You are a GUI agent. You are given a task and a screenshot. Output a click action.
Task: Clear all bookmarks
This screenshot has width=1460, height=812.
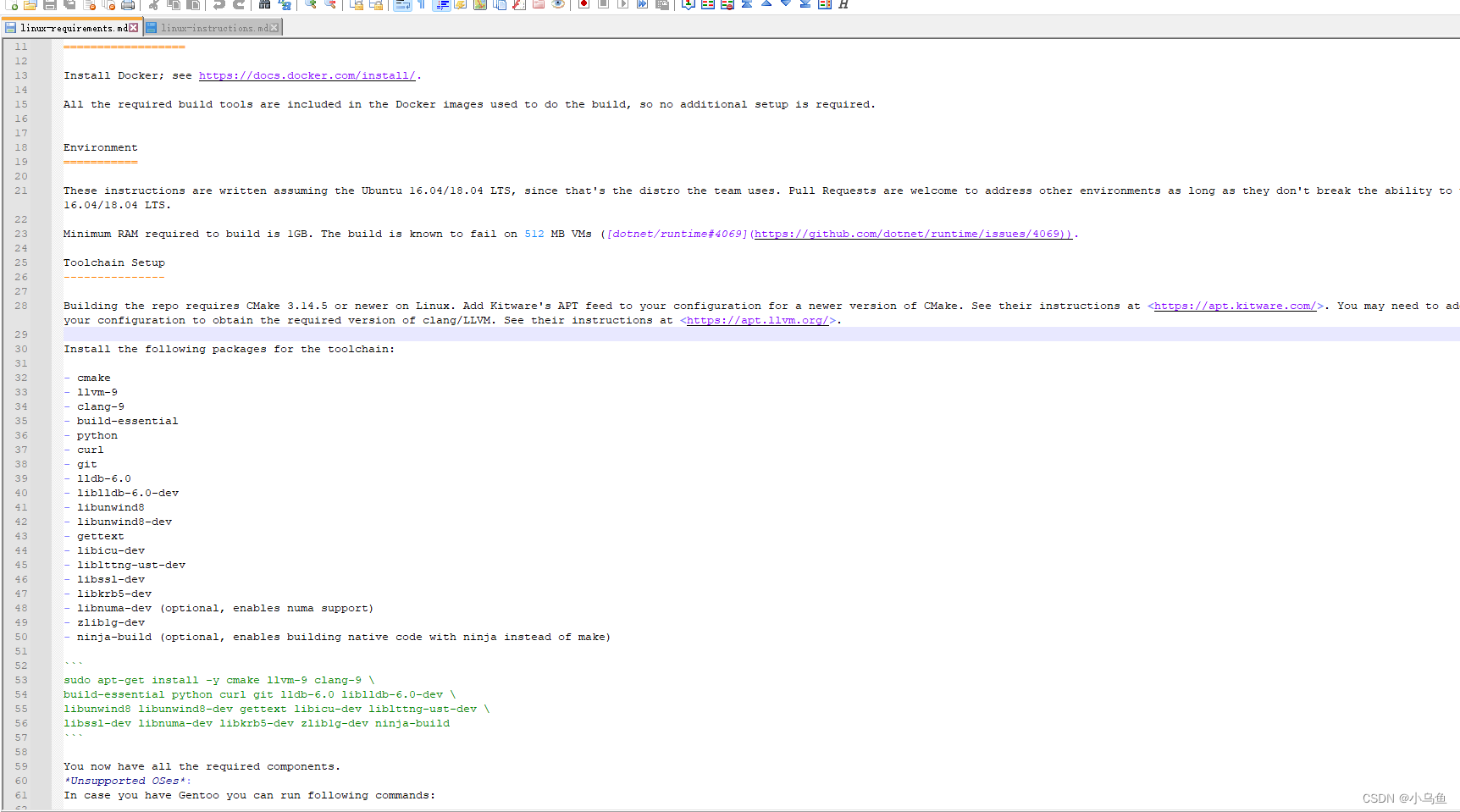(x=728, y=5)
